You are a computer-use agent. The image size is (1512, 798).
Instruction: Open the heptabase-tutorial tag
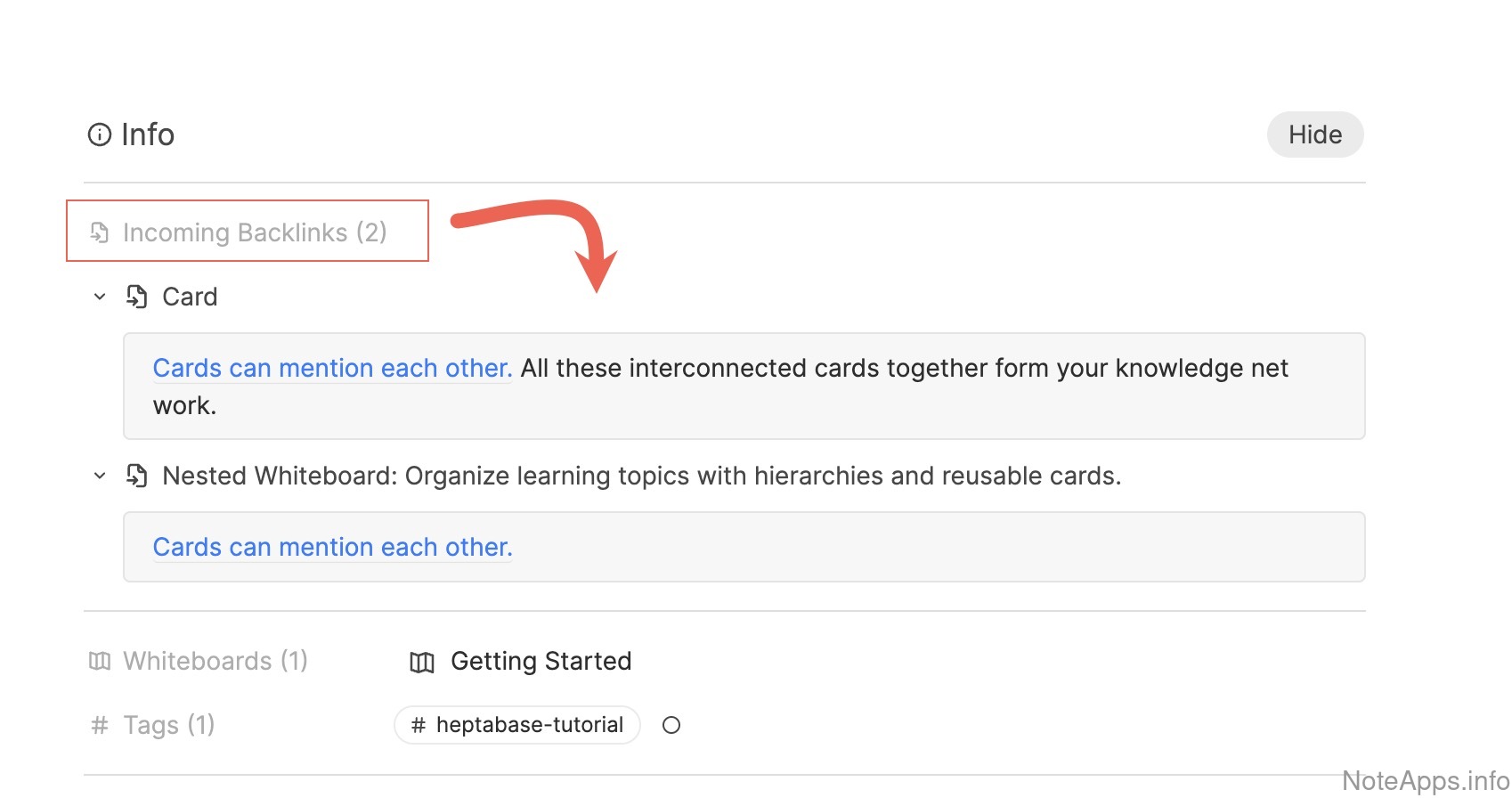pos(517,725)
